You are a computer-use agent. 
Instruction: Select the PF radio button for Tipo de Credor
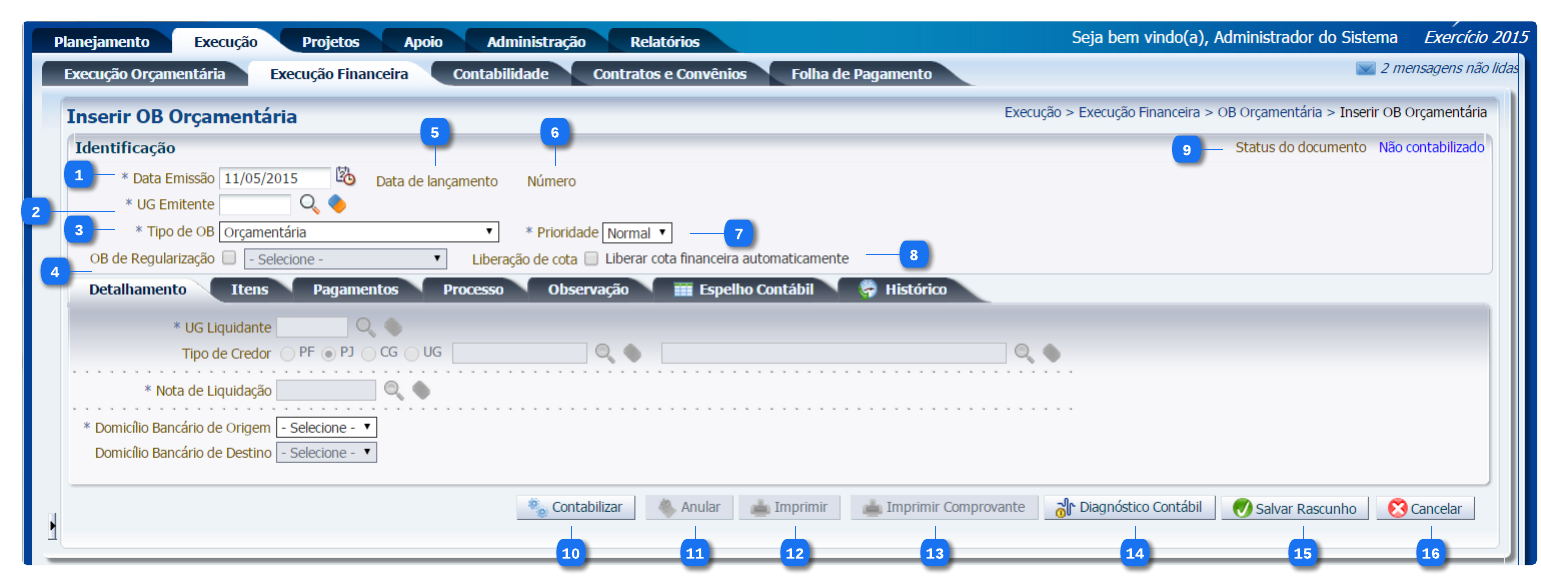[x=288, y=353]
